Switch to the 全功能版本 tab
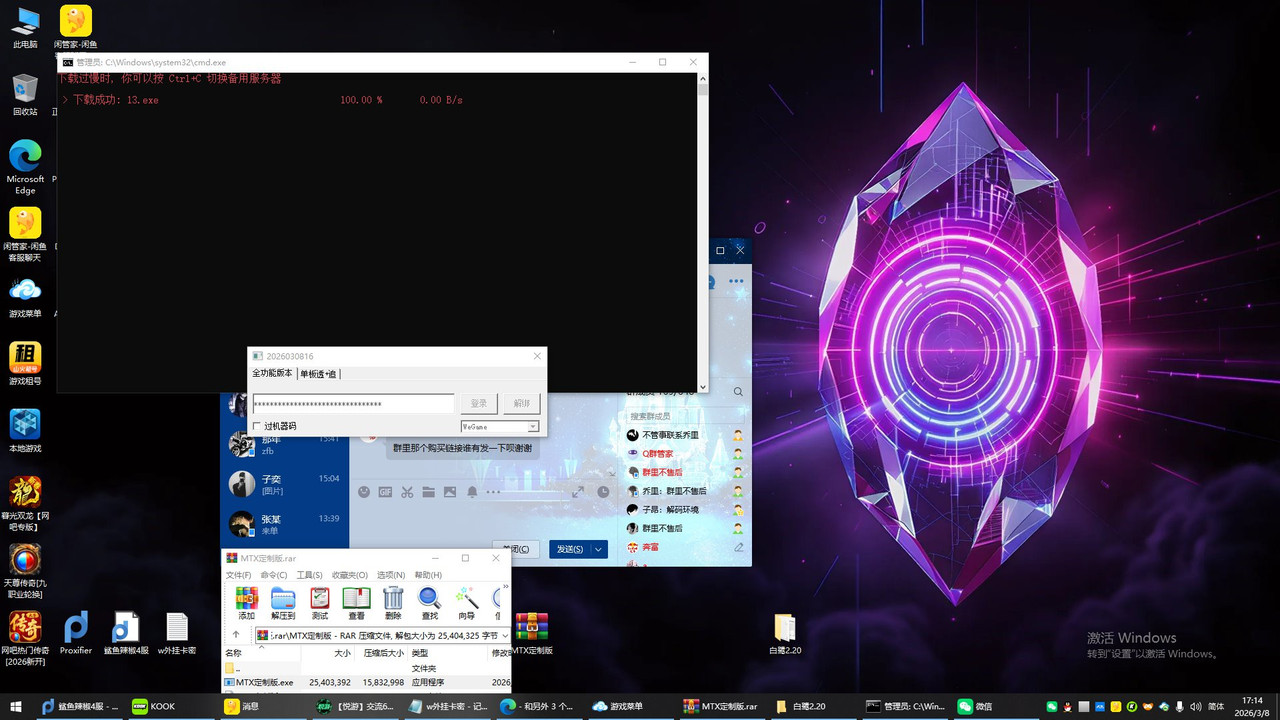 click(272, 373)
